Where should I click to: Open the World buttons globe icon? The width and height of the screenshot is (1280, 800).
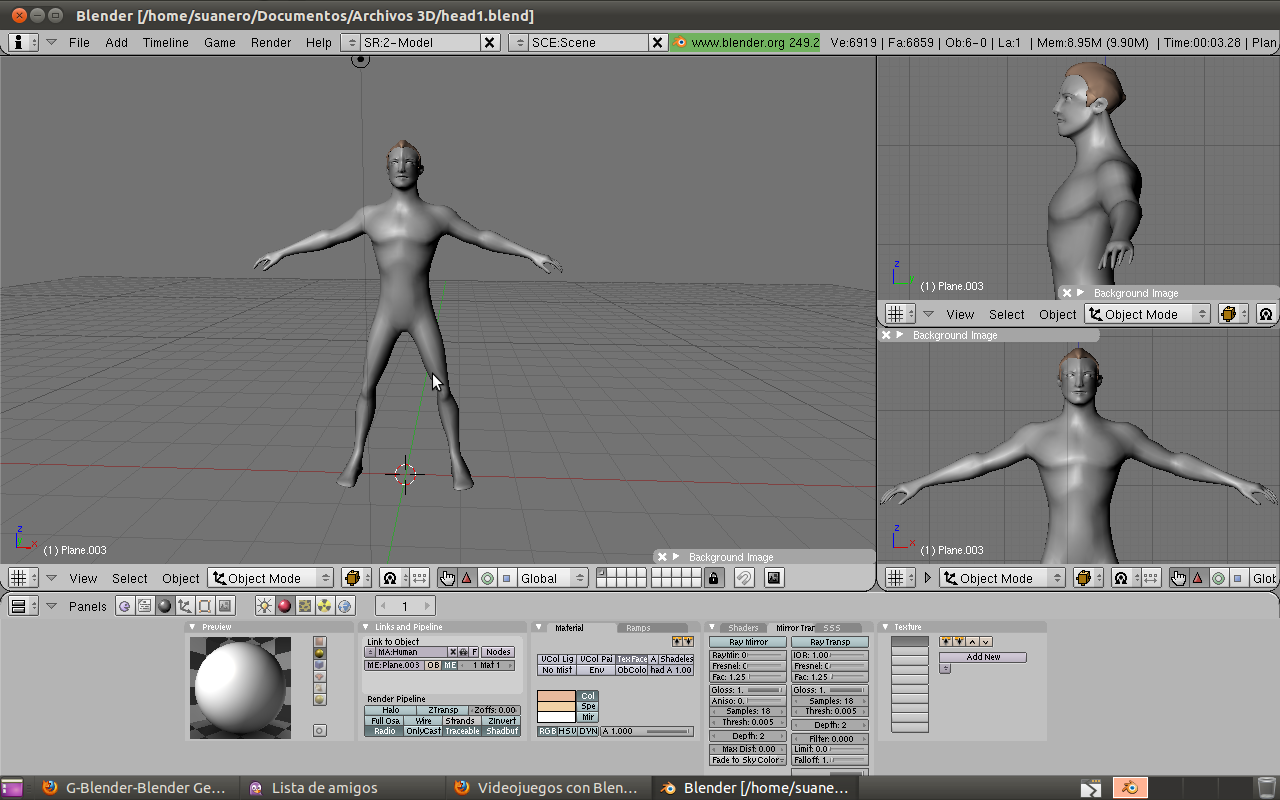345,606
